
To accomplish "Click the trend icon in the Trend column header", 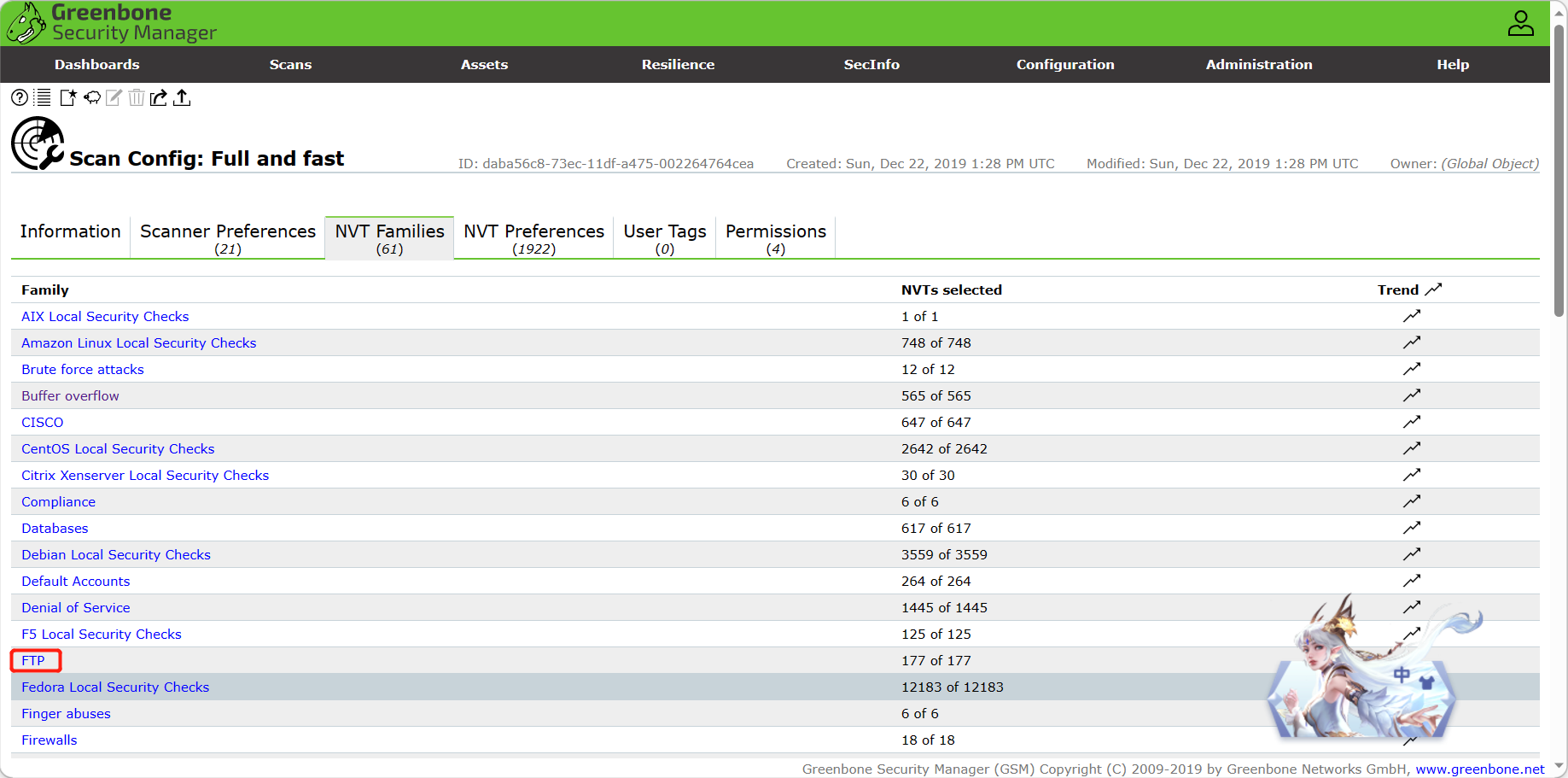I will point(1433,290).
